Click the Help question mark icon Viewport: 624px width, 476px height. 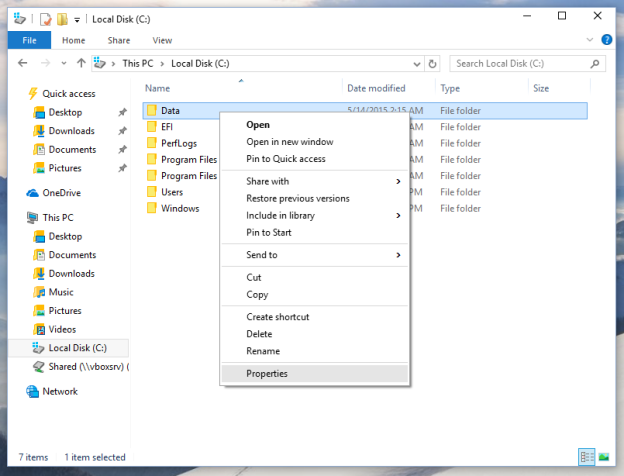pyautogui.click(x=607, y=40)
